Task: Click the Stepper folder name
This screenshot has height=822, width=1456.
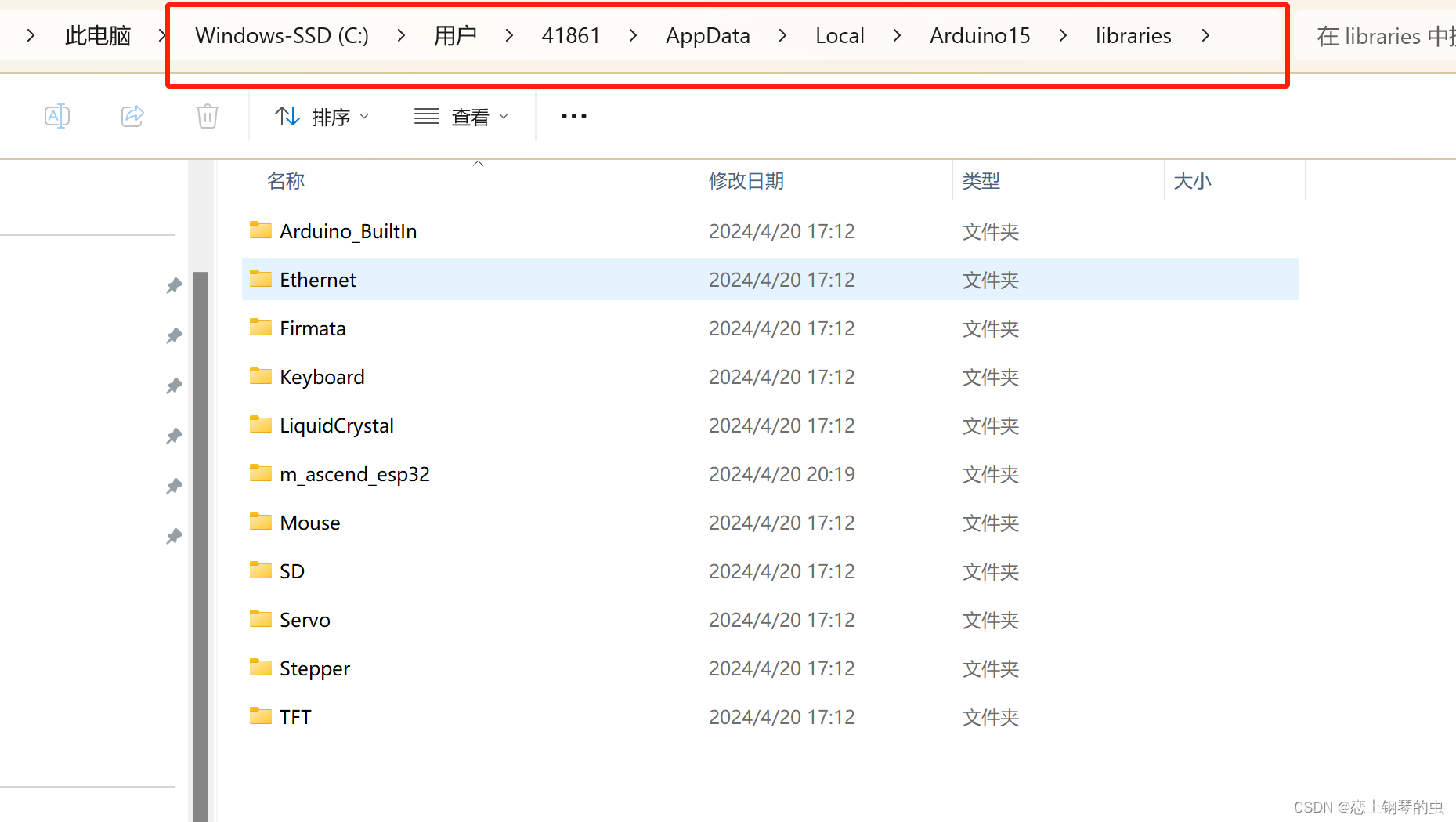Action: click(315, 668)
